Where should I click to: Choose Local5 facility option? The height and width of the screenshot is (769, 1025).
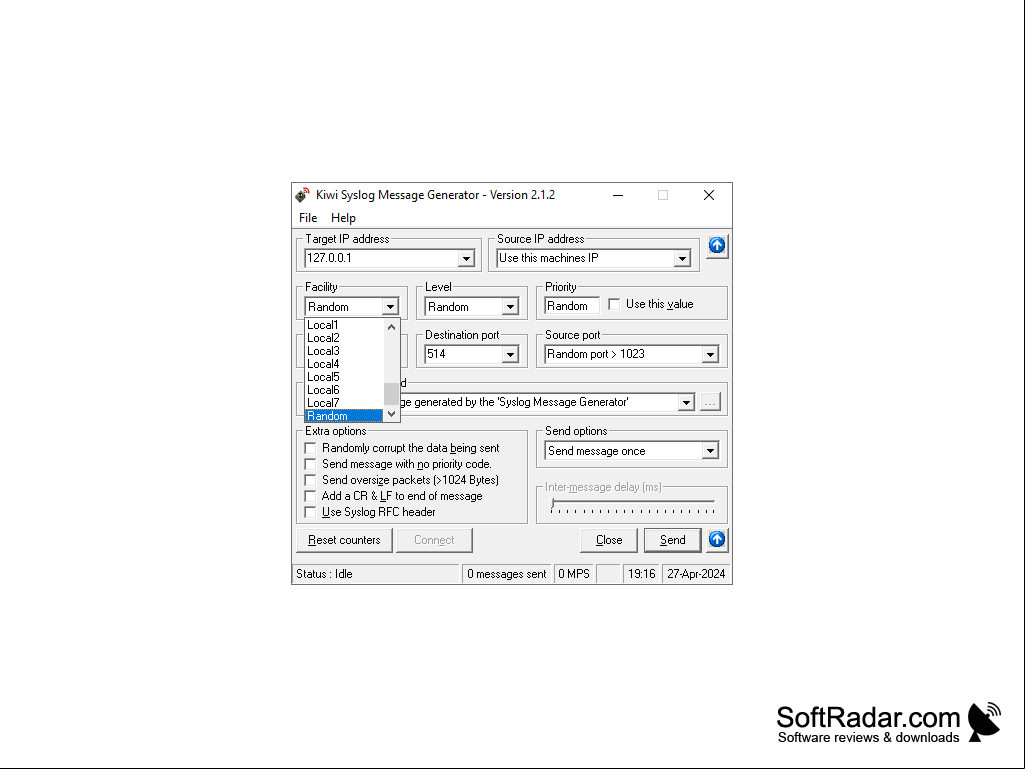344,377
